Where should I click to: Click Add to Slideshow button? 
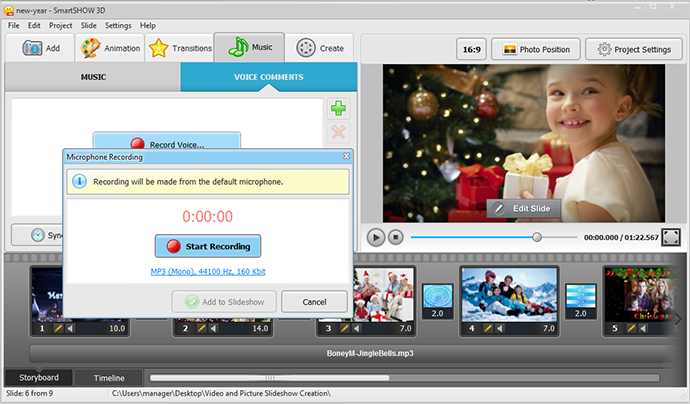(x=224, y=302)
